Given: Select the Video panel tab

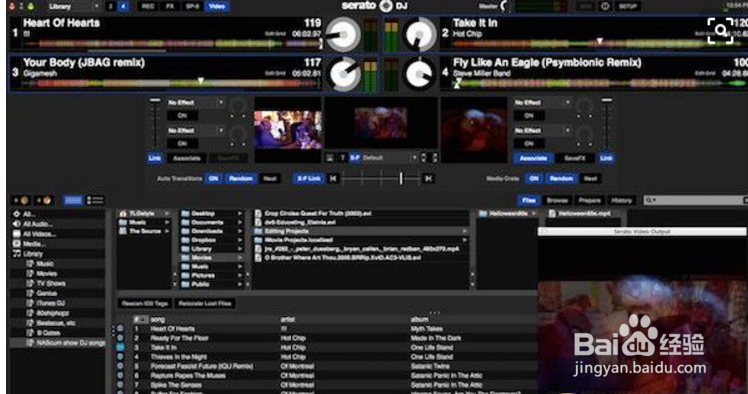Looking at the screenshot, I should [217, 6].
